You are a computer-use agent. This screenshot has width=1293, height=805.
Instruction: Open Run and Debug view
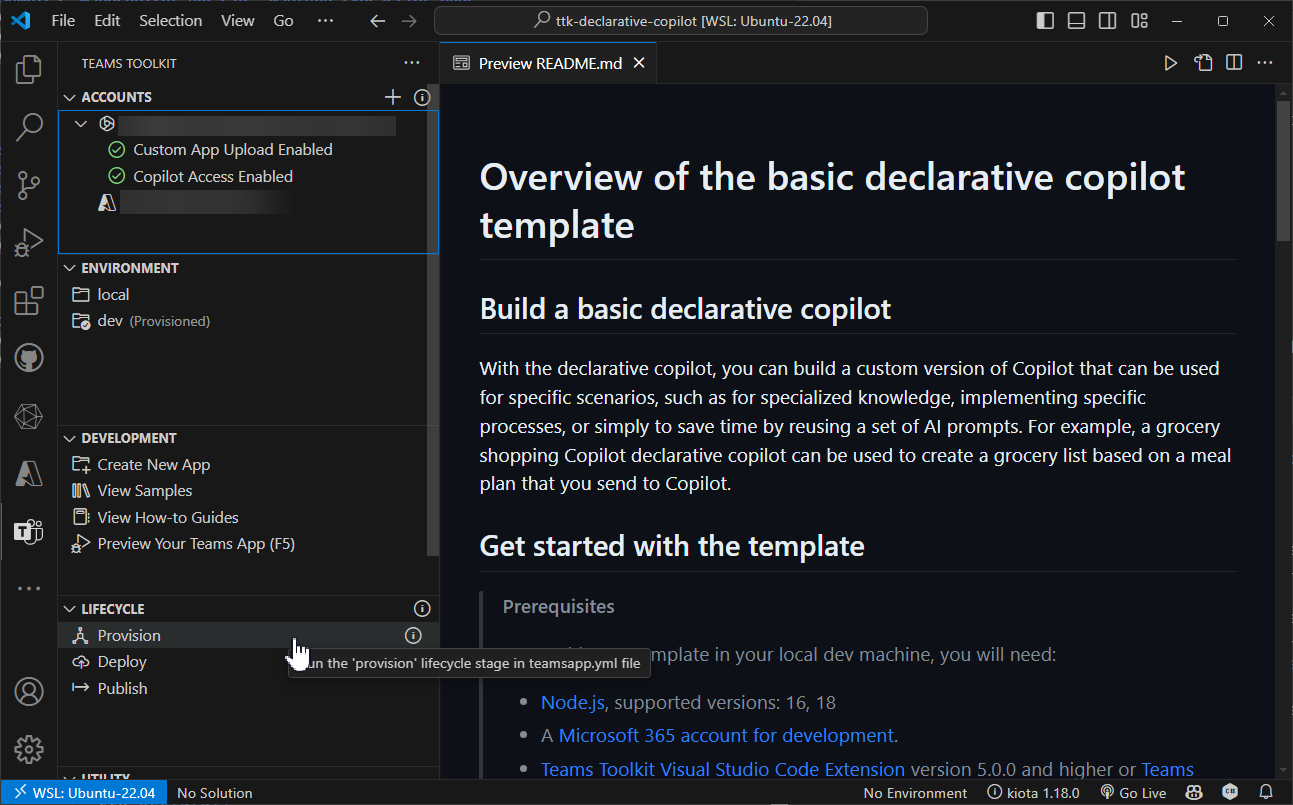click(29, 243)
